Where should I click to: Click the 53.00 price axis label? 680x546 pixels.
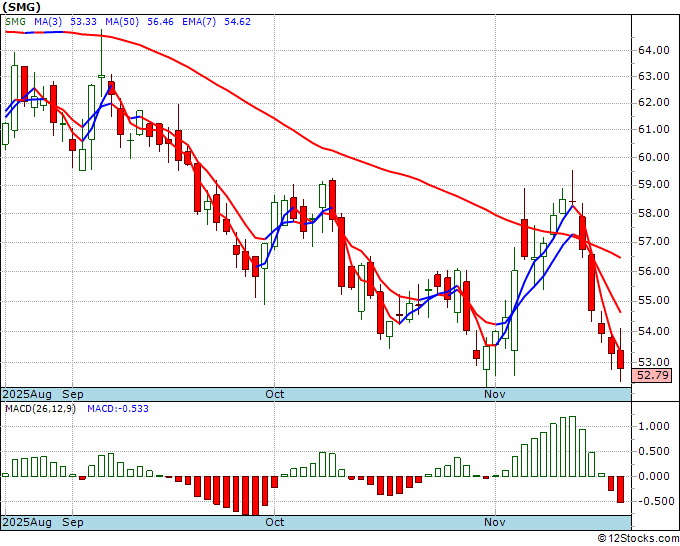[x=654, y=362]
